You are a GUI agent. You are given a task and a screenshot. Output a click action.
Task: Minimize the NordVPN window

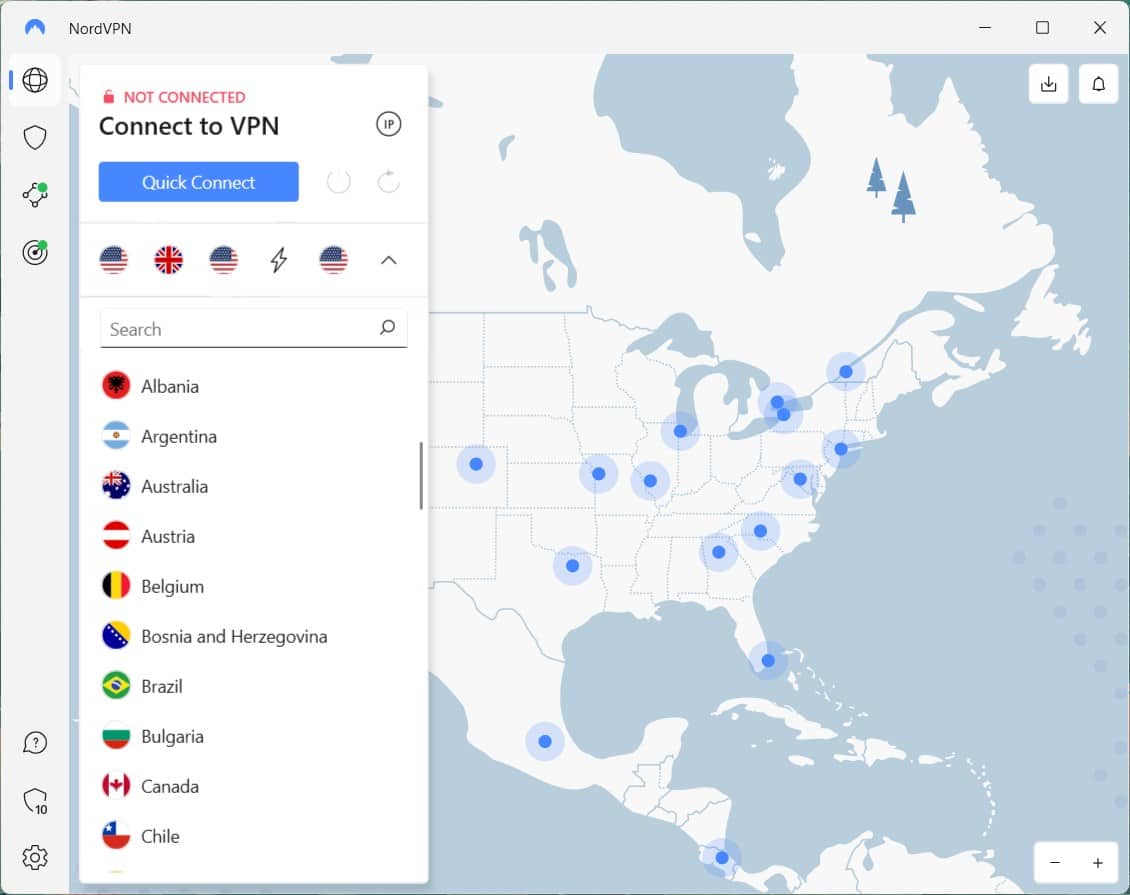click(985, 27)
